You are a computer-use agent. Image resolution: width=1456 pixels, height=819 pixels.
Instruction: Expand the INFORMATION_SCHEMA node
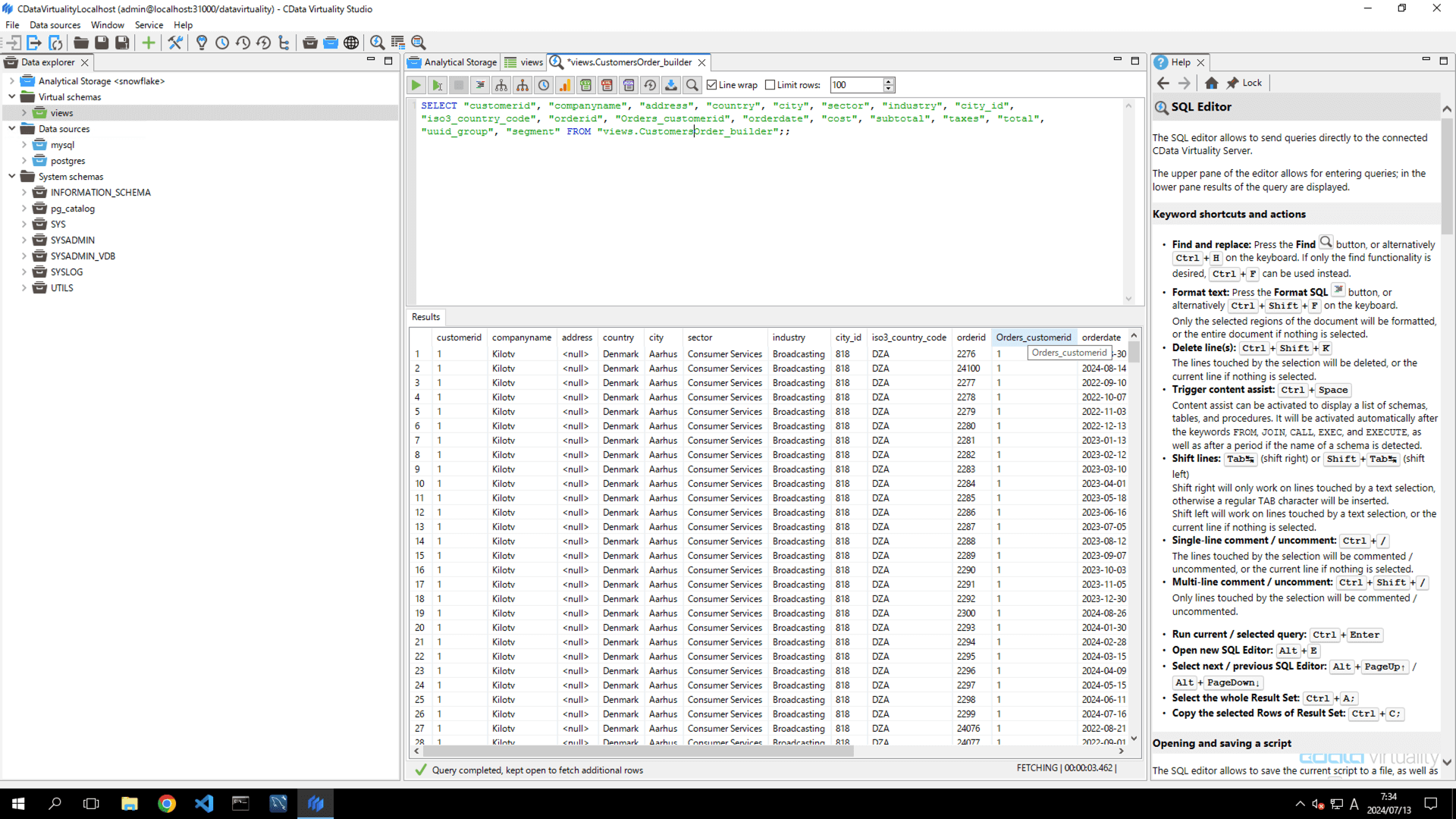(24, 192)
